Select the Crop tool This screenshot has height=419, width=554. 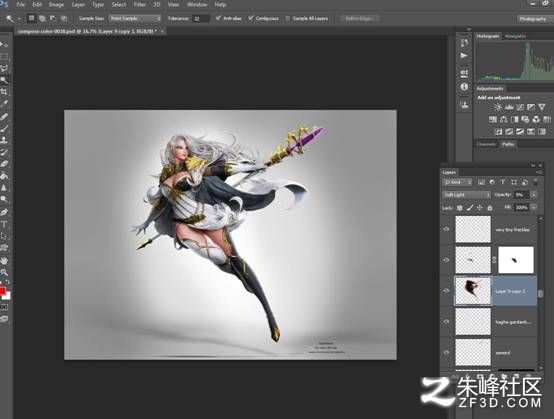tap(4, 92)
